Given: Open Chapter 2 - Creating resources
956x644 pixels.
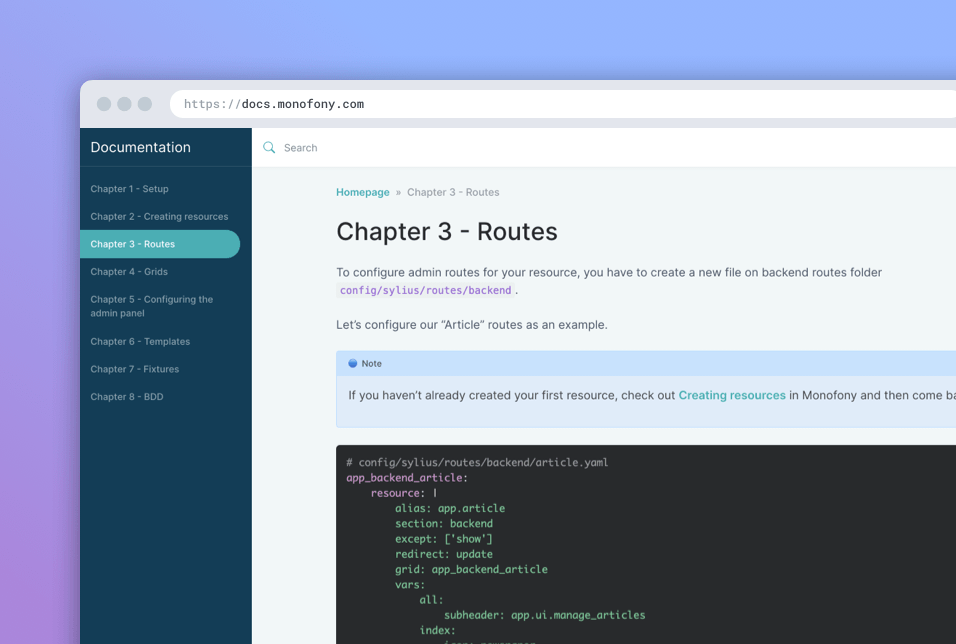Looking at the screenshot, I should (159, 216).
